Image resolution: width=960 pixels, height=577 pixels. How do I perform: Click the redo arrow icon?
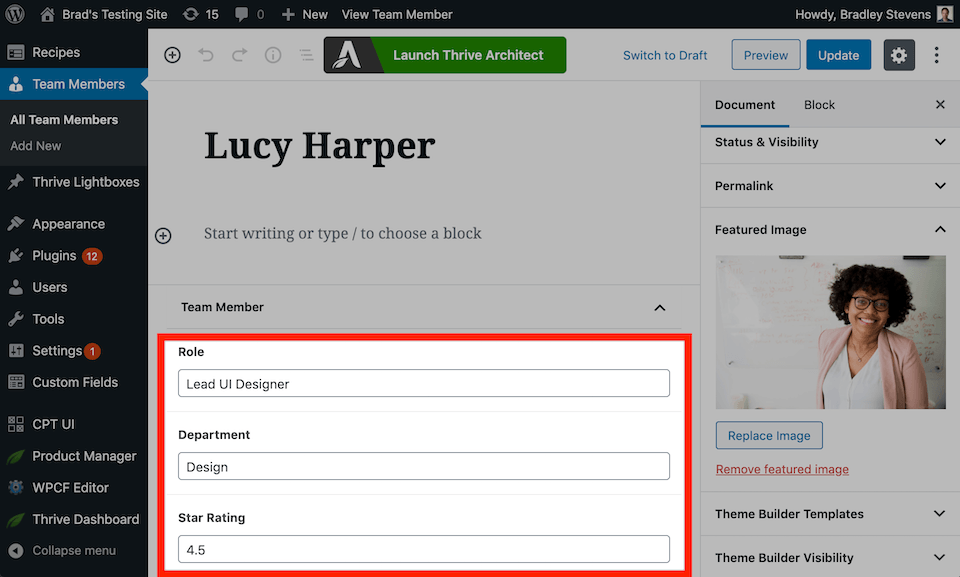(239, 55)
